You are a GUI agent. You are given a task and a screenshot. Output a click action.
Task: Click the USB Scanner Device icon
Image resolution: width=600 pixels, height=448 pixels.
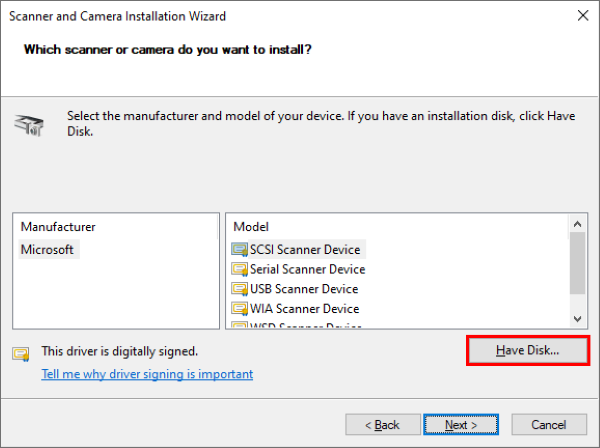pos(239,289)
